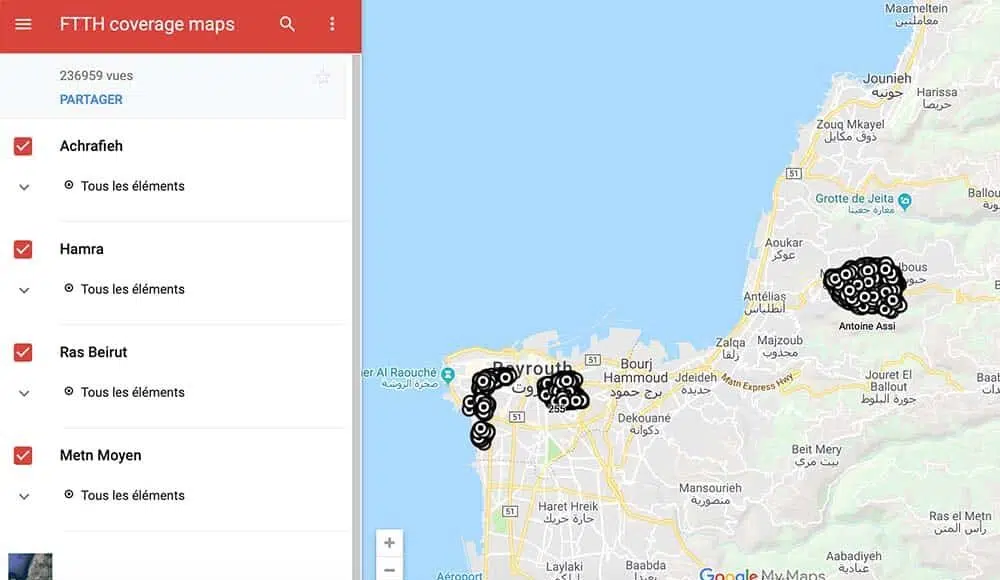Toggle the Metn Moyen layer checkbox
Image resolution: width=1000 pixels, height=580 pixels.
[x=23, y=456]
